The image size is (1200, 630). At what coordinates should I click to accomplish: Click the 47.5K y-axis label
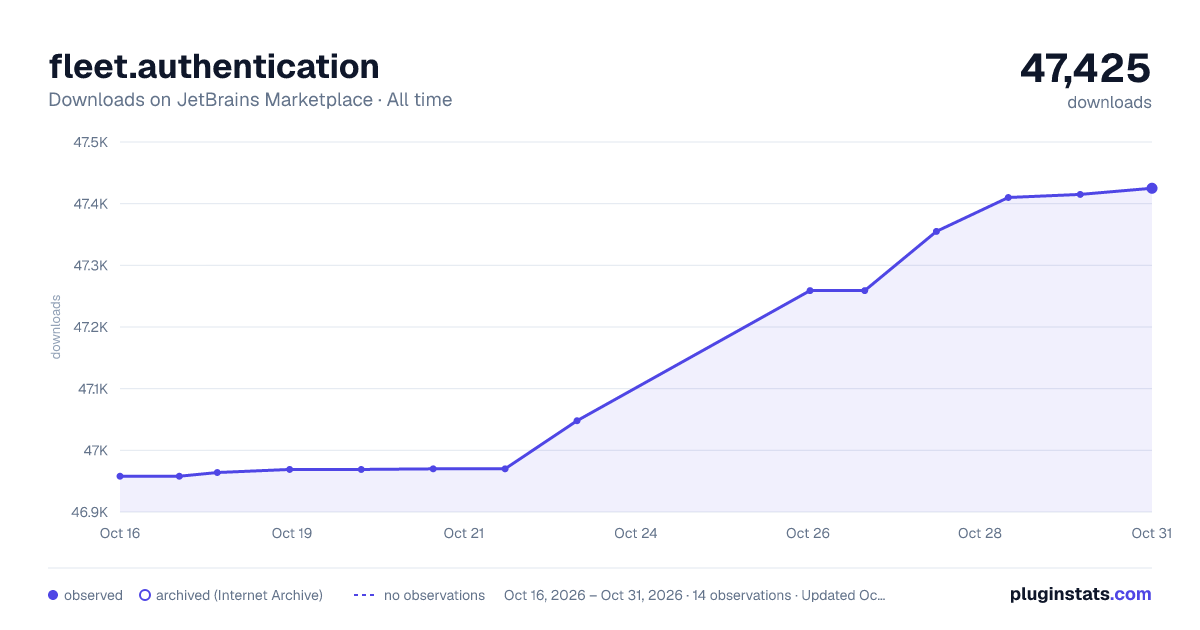[90, 142]
